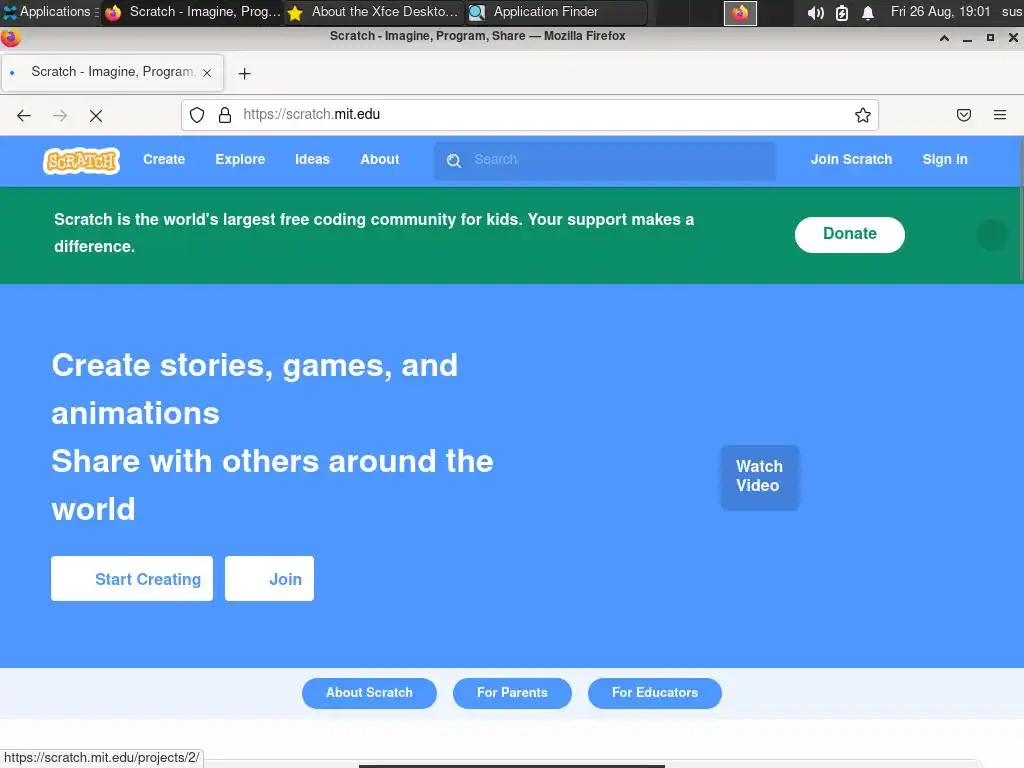Click the Start Creating button
1024x768 pixels.
[x=132, y=579]
